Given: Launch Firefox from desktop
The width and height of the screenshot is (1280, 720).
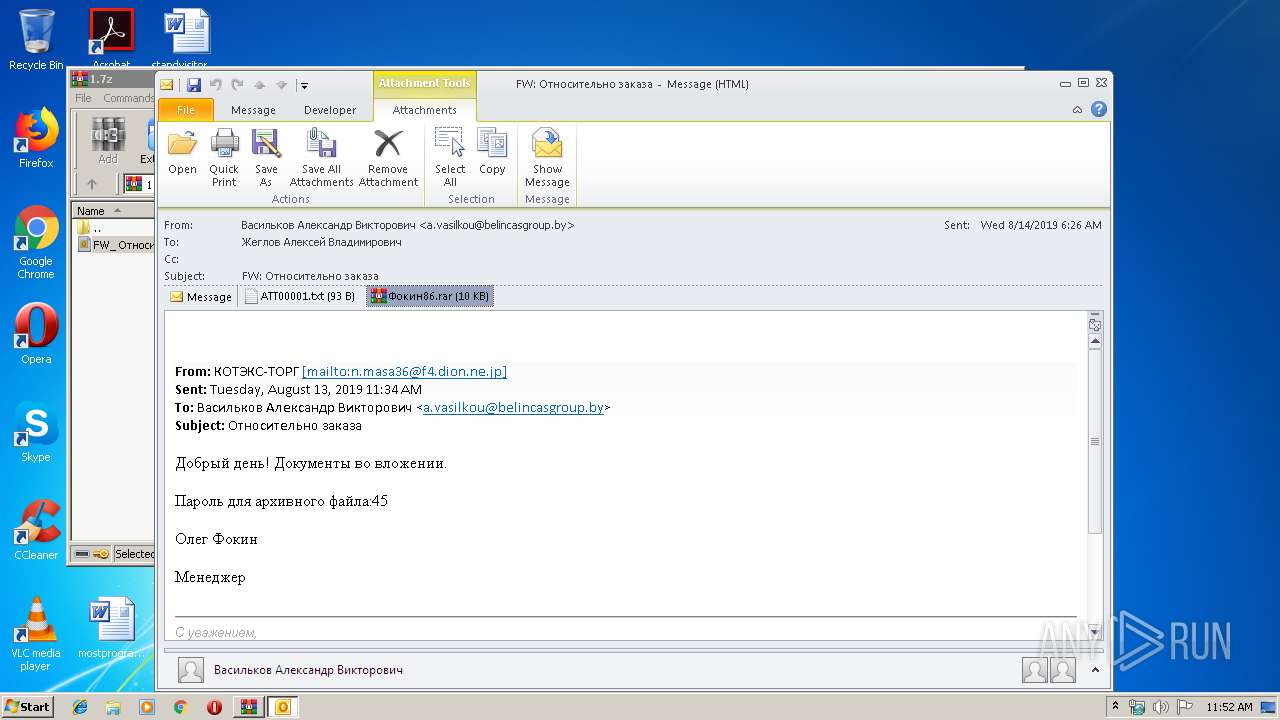Looking at the screenshot, I should tap(36, 138).
